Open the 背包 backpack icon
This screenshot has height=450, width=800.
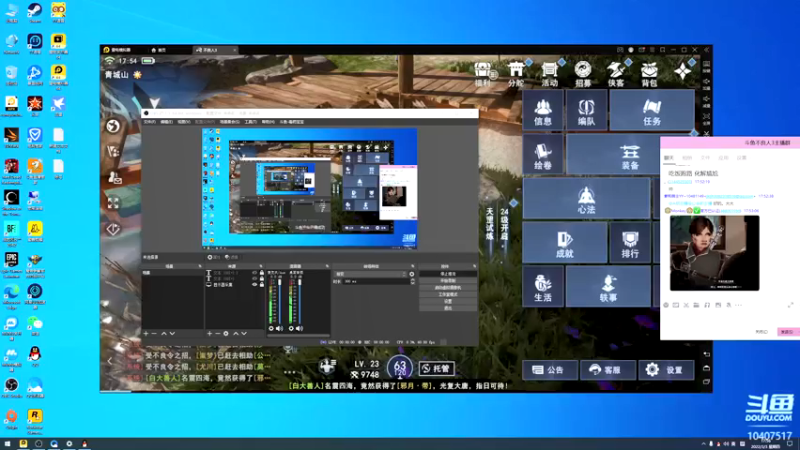tap(649, 74)
